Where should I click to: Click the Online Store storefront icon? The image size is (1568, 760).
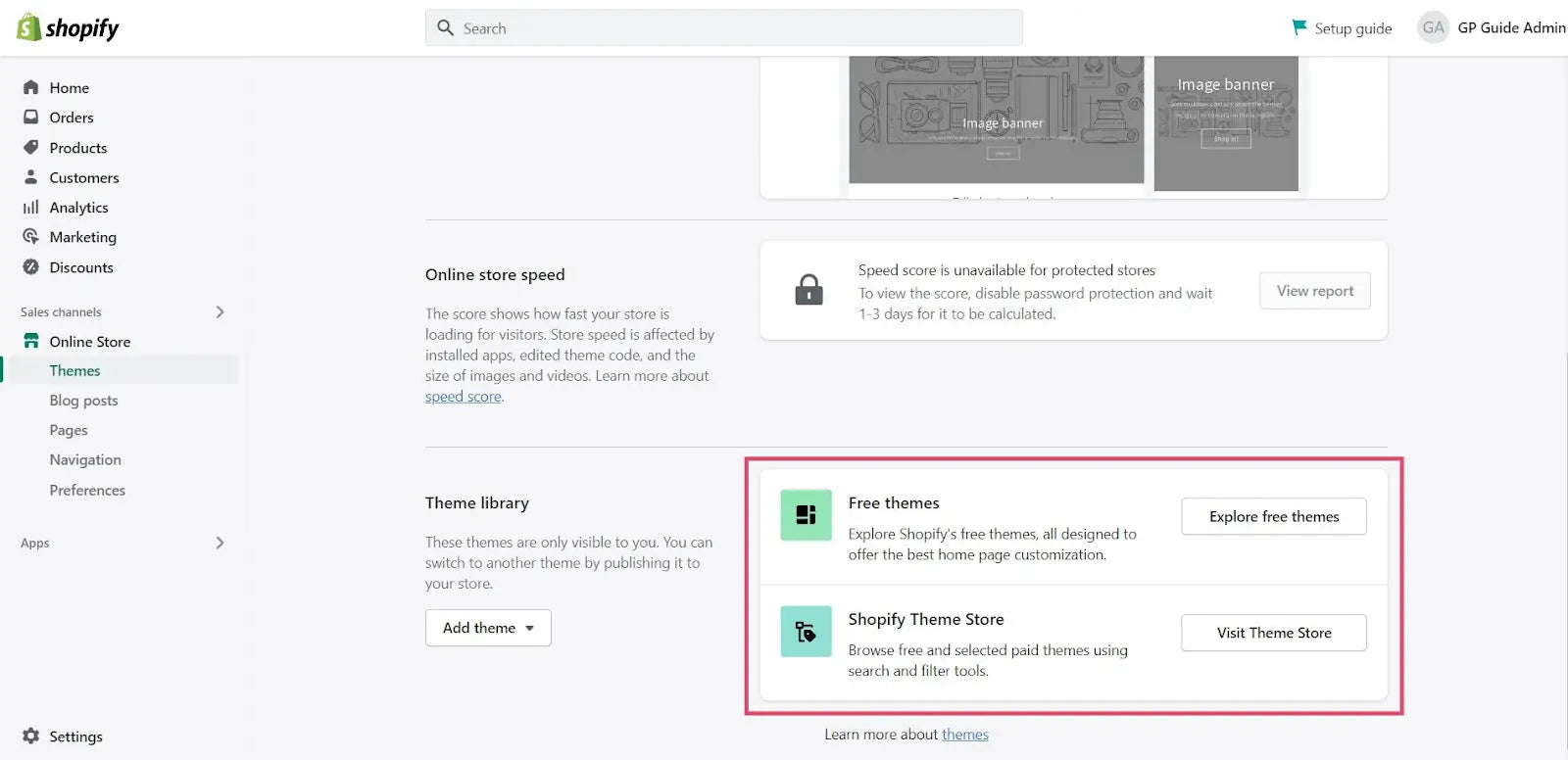(31, 341)
